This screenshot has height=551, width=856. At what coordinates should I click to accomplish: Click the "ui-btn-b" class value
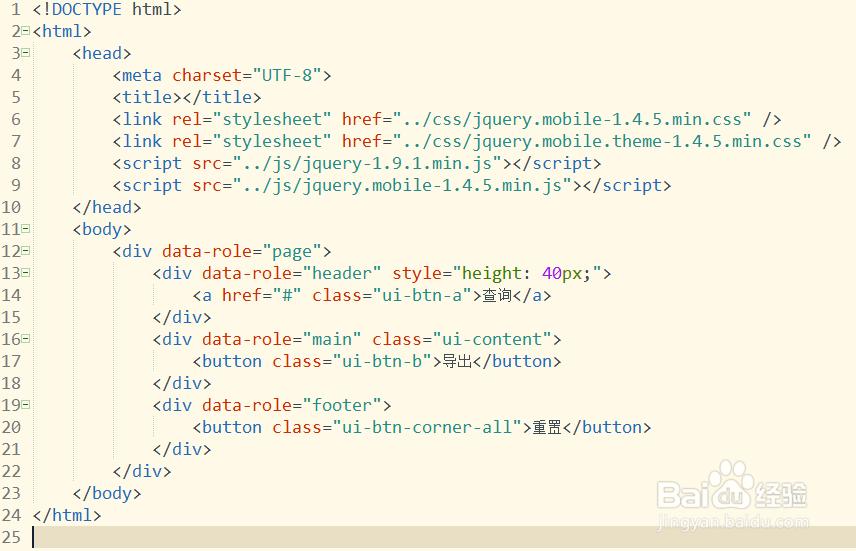pyautogui.click(x=382, y=362)
